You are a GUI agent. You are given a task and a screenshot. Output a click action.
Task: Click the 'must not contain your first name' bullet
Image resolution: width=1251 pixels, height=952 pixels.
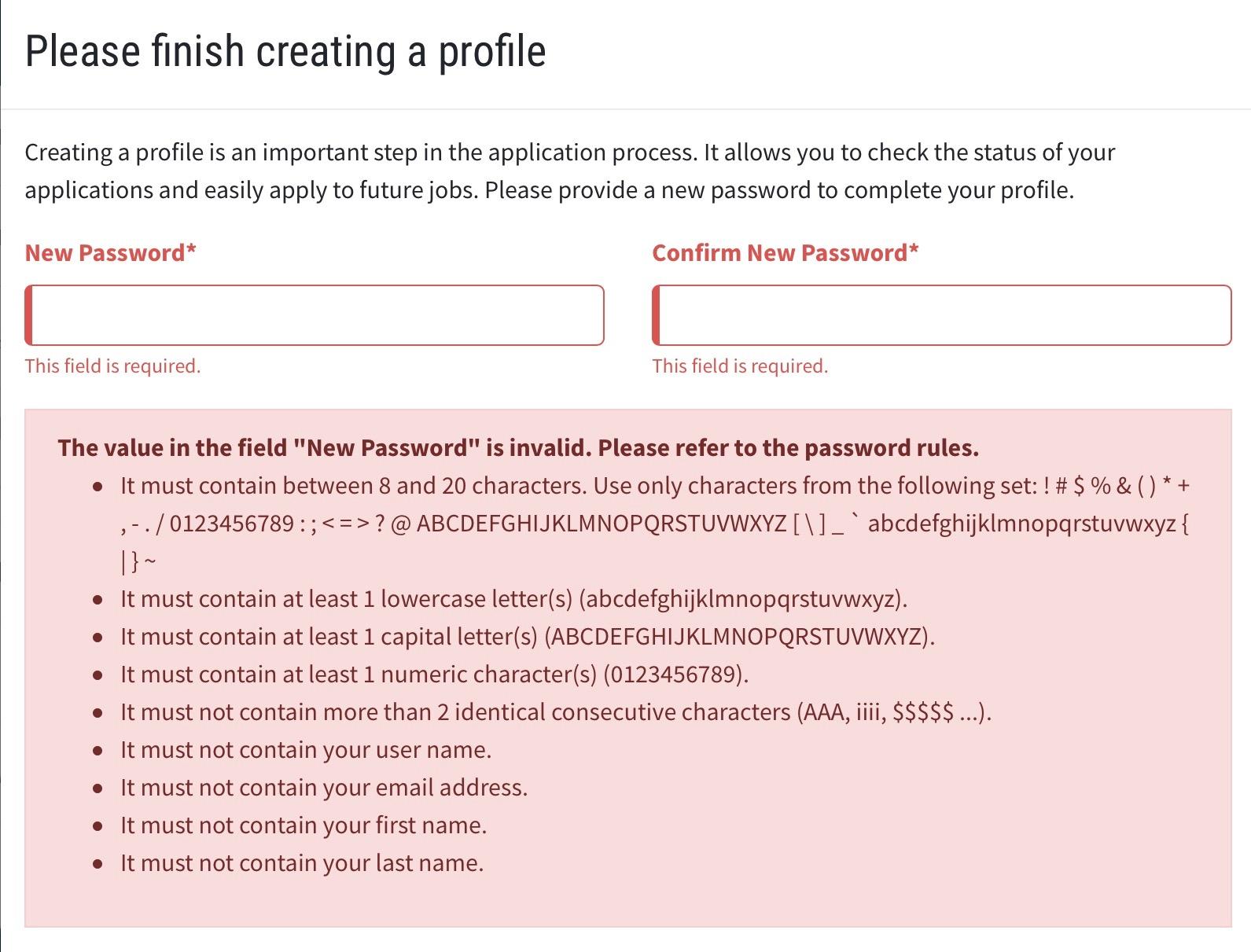click(x=304, y=825)
